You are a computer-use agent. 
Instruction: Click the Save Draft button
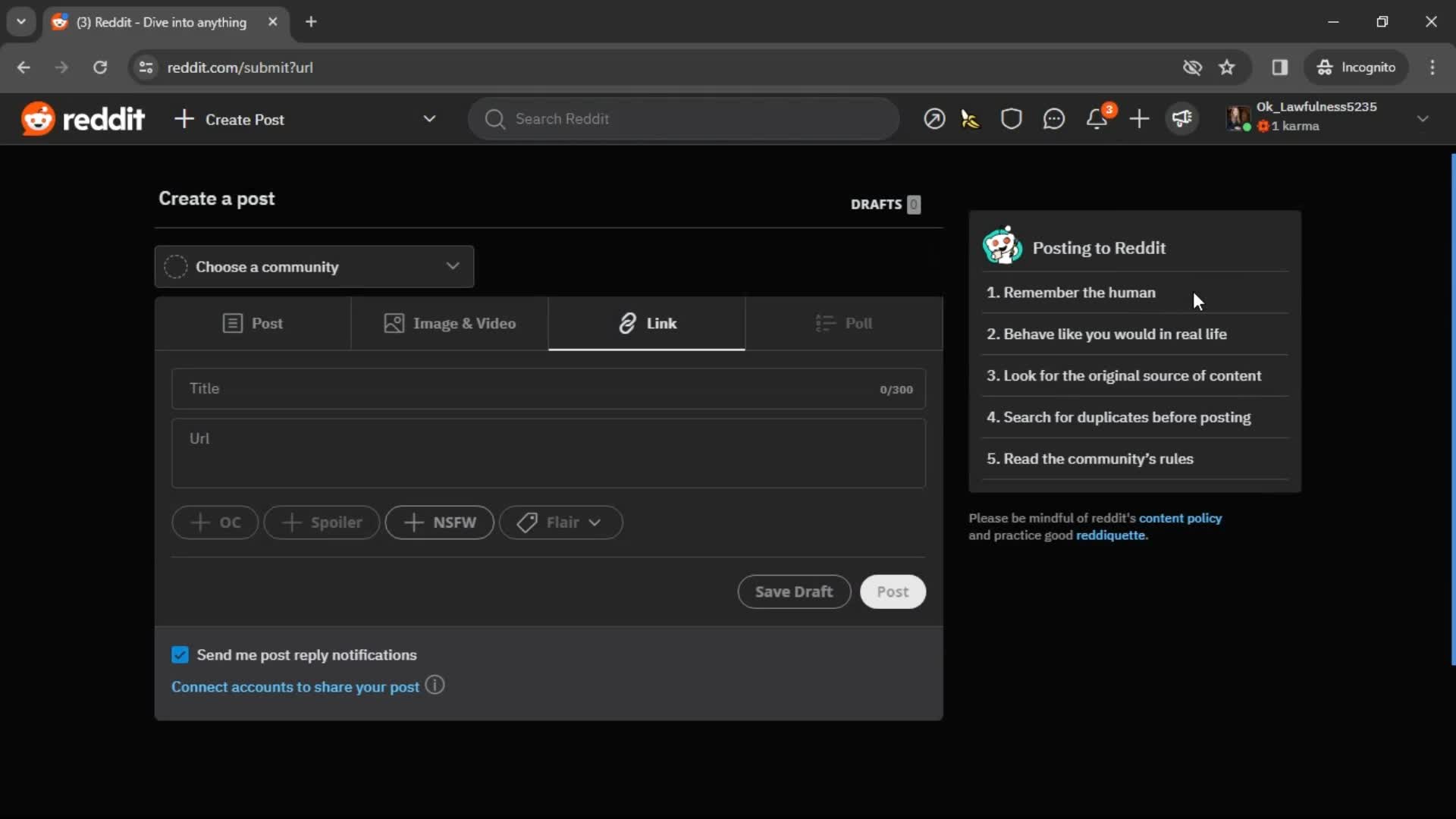[x=794, y=591]
